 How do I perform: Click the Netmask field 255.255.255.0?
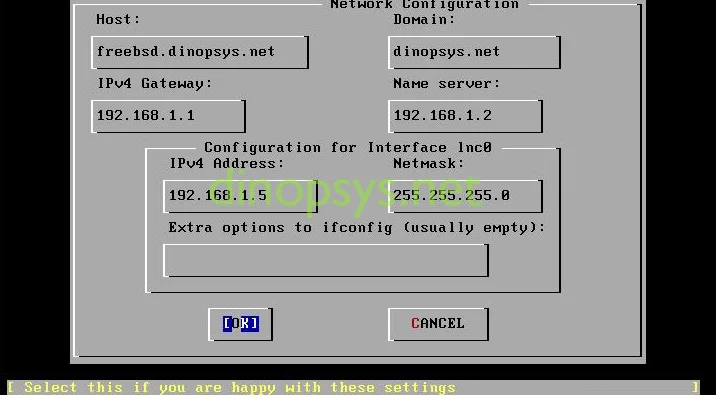point(465,196)
